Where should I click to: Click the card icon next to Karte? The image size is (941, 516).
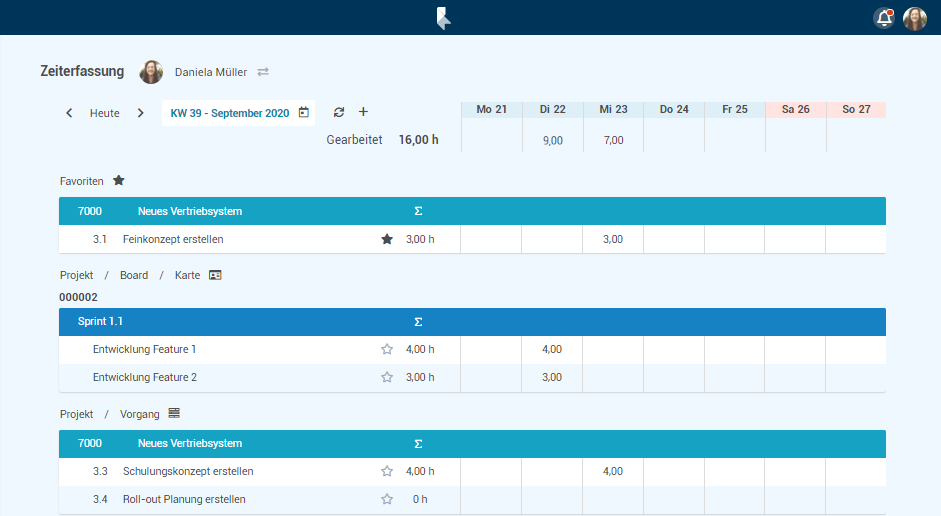click(215, 275)
